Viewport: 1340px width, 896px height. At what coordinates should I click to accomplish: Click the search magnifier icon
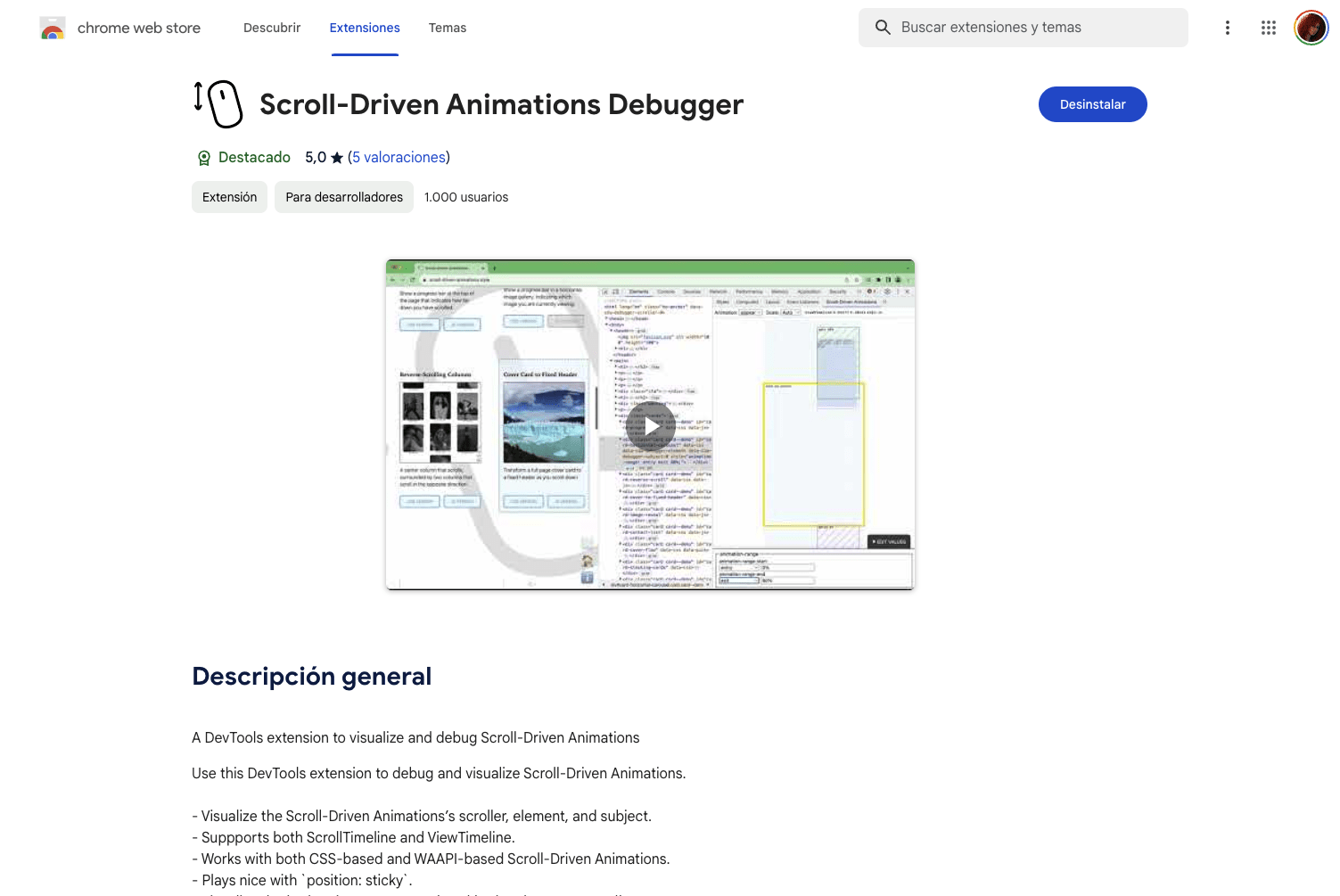tap(883, 28)
